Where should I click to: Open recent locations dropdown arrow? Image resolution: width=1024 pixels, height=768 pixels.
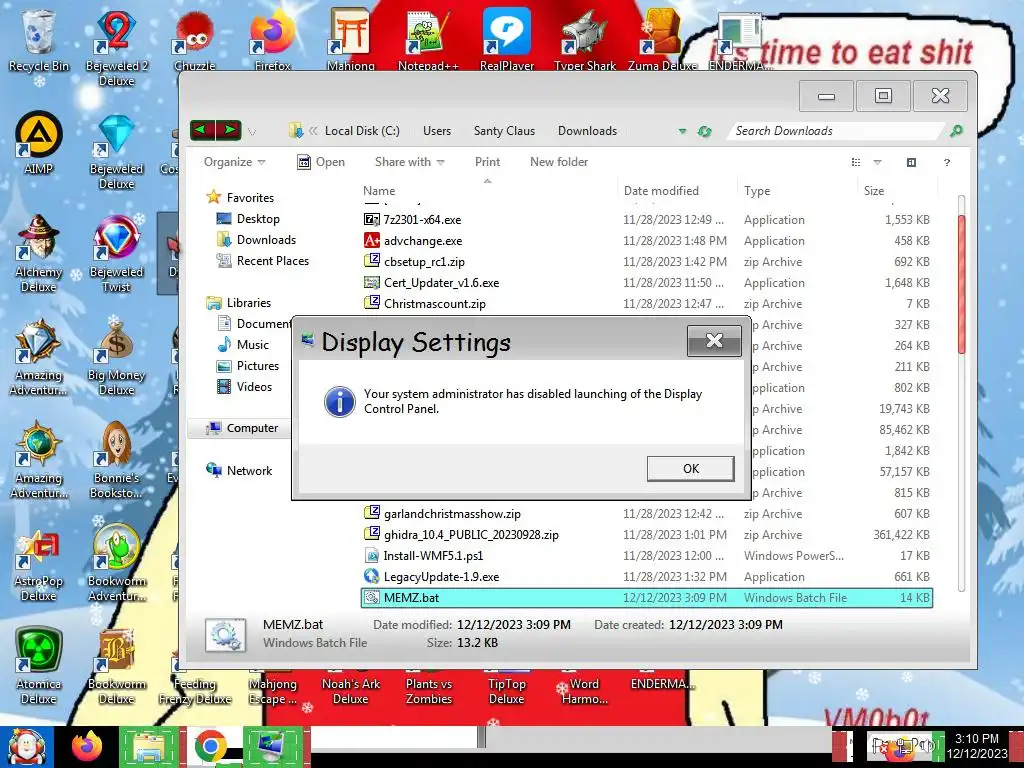tap(252, 131)
